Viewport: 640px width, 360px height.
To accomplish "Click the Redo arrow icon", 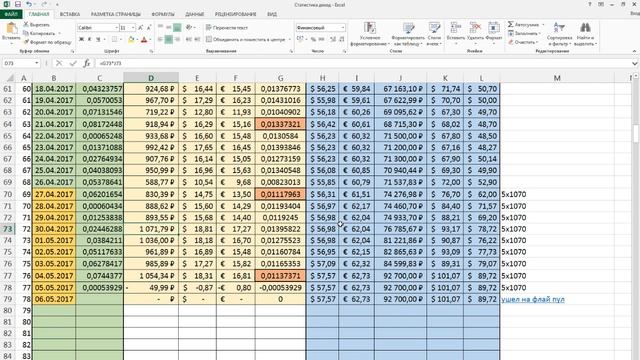I will [x=44, y=4].
